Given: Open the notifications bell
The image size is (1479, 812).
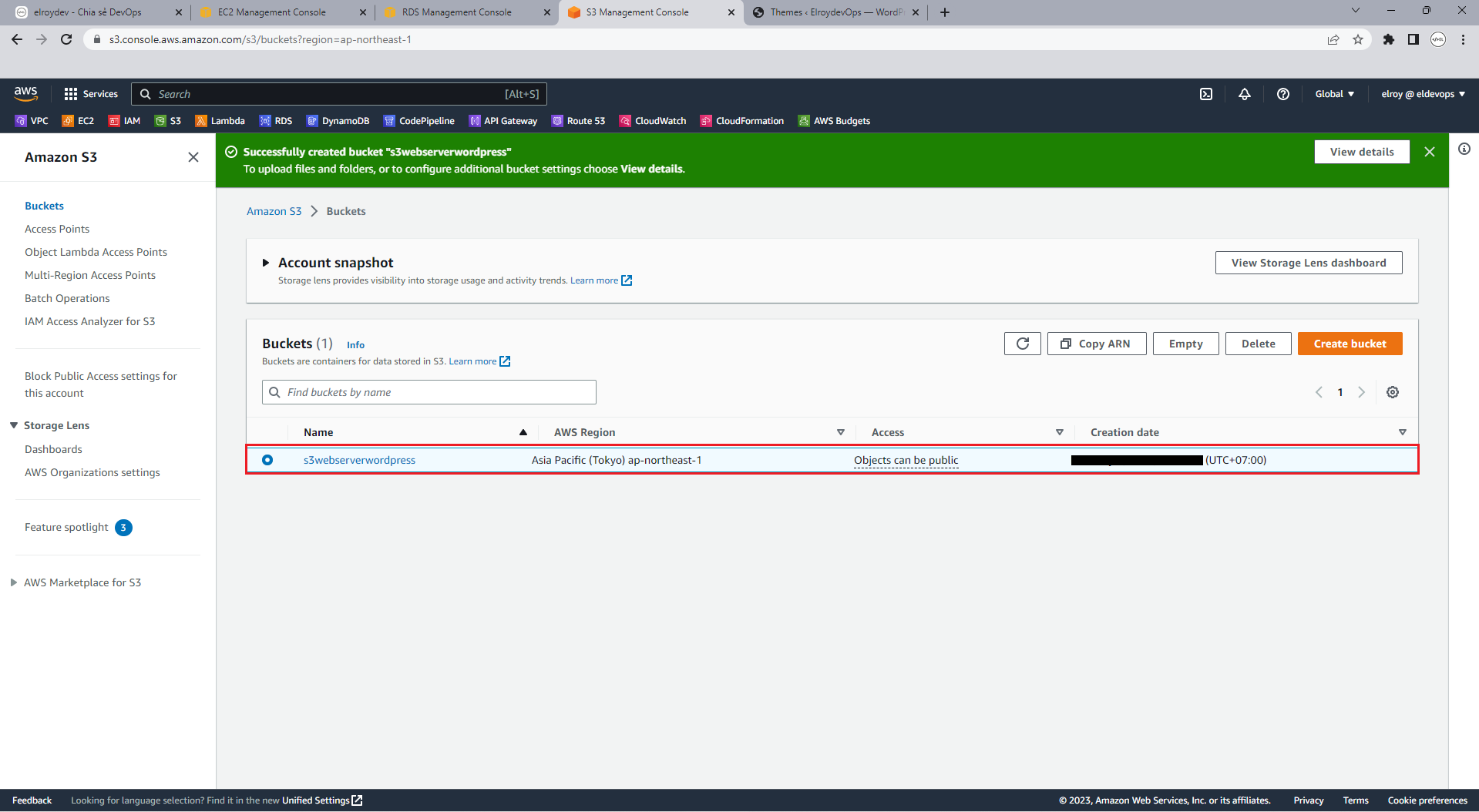Looking at the screenshot, I should pyautogui.click(x=1245, y=94).
